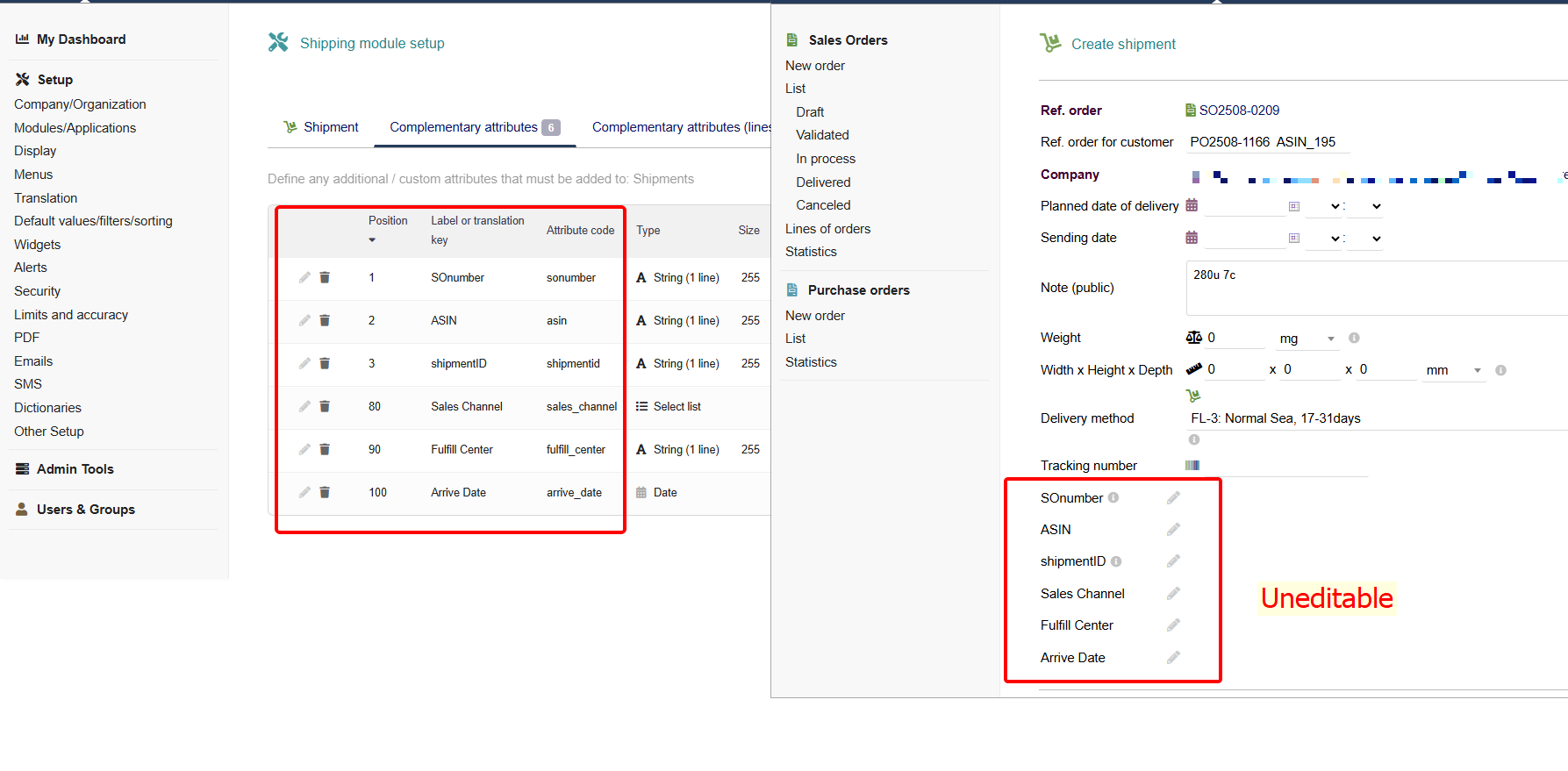Edit the SOnumber attribute row in the table

coord(304,277)
